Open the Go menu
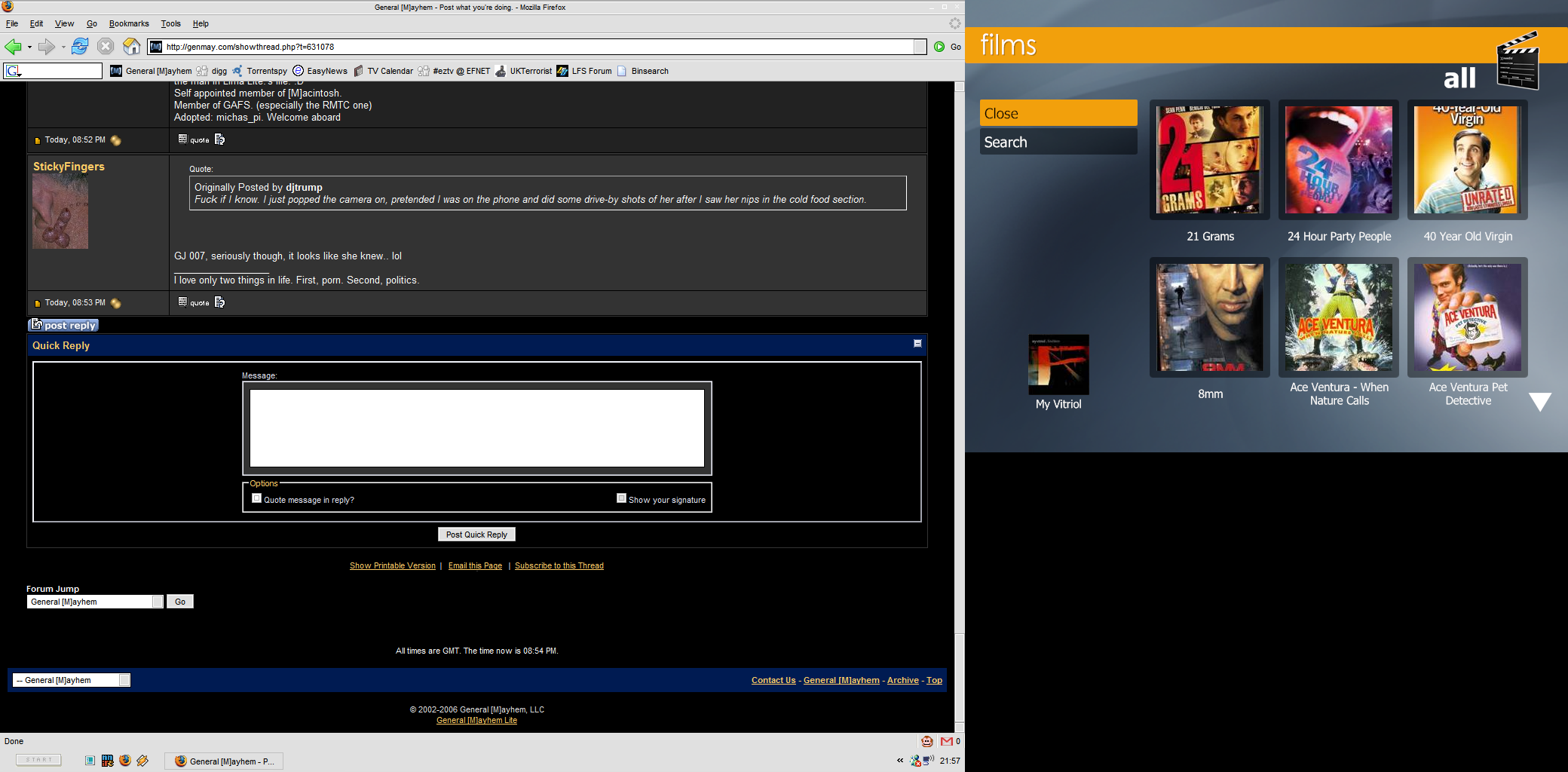The width and height of the screenshot is (1568, 772). click(x=92, y=23)
